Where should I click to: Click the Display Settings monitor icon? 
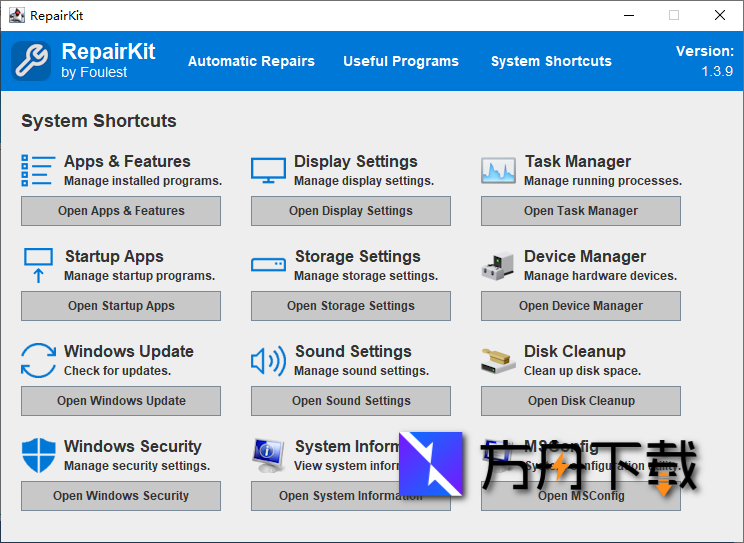click(268, 170)
